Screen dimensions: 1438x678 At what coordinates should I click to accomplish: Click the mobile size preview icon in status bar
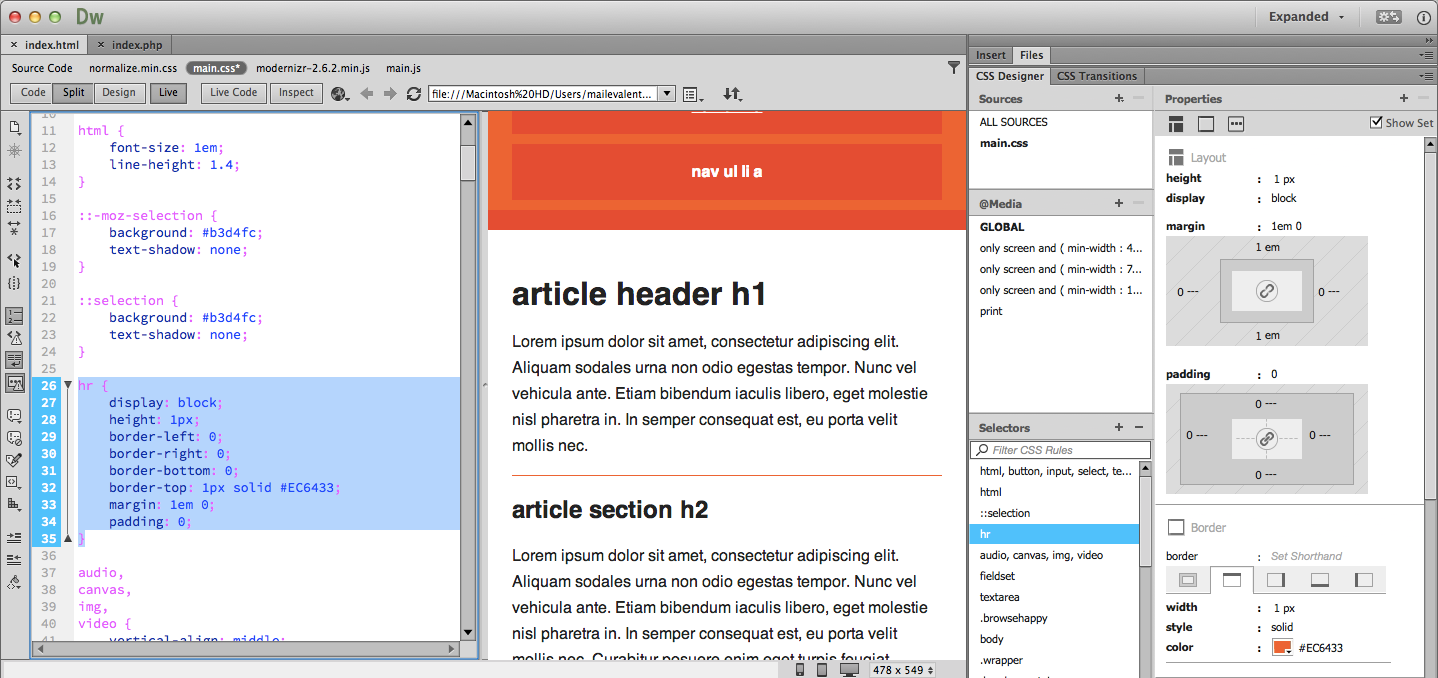coord(799,668)
